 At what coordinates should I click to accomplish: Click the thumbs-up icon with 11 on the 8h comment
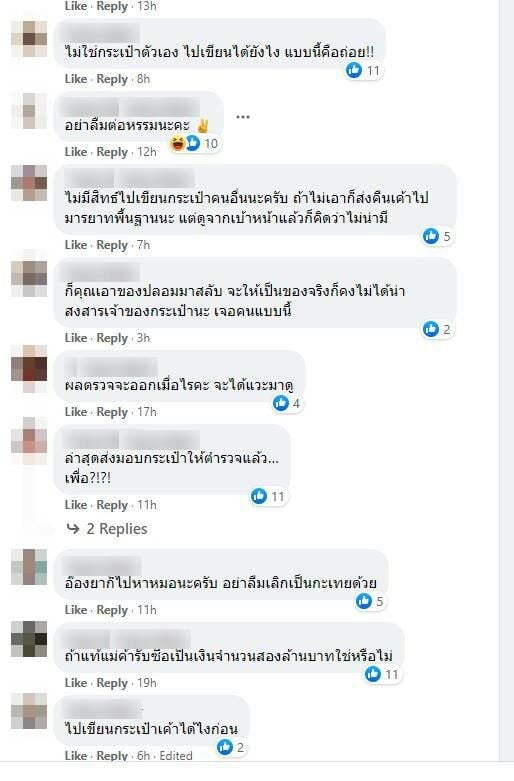tap(354, 70)
